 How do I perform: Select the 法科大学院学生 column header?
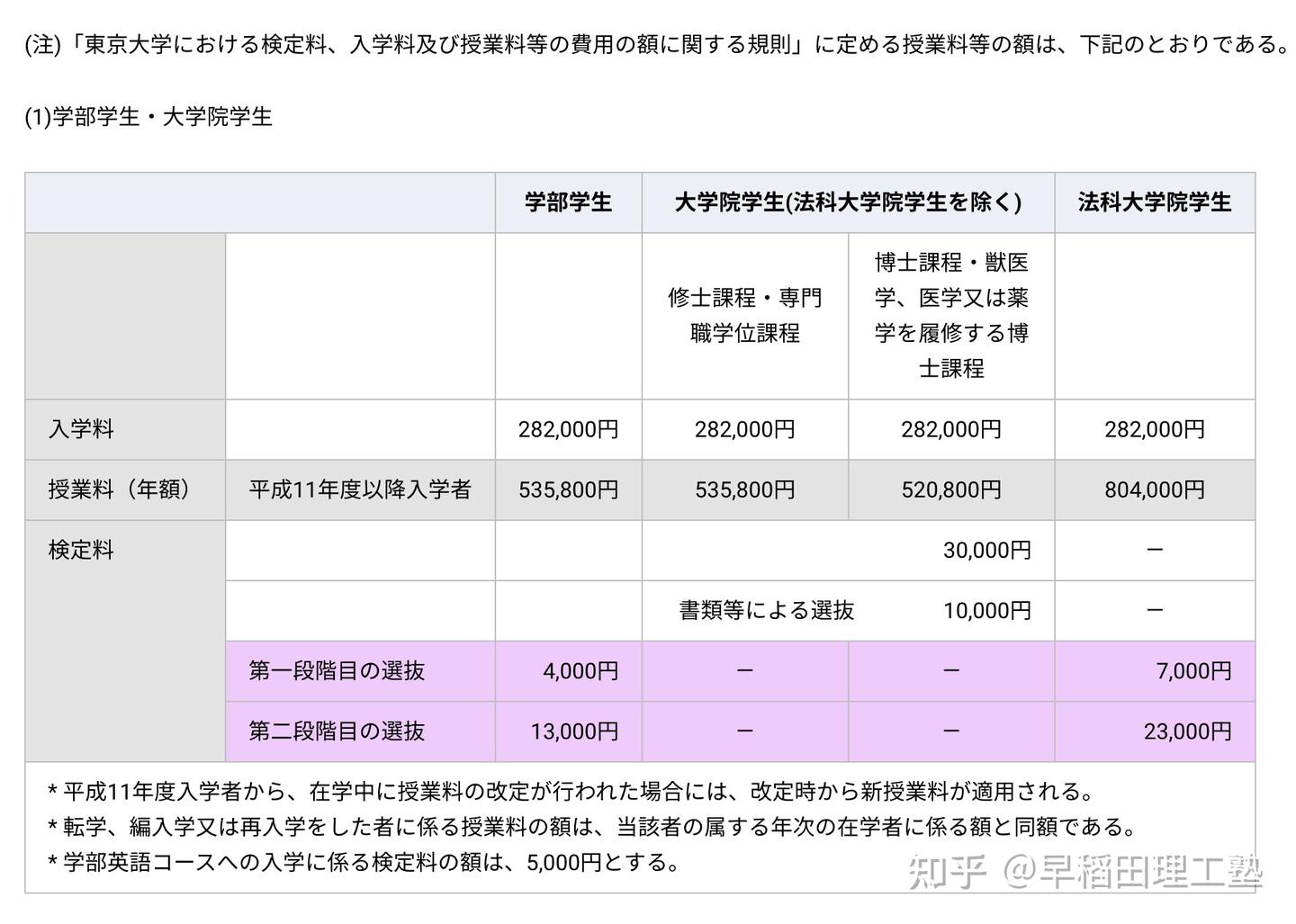click(x=1155, y=202)
